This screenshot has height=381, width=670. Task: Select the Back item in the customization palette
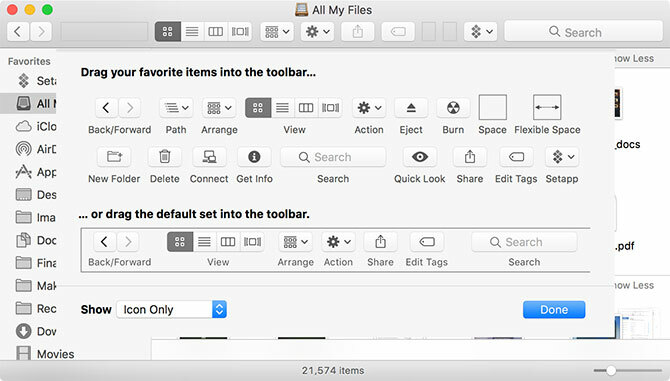[x=106, y=108]
